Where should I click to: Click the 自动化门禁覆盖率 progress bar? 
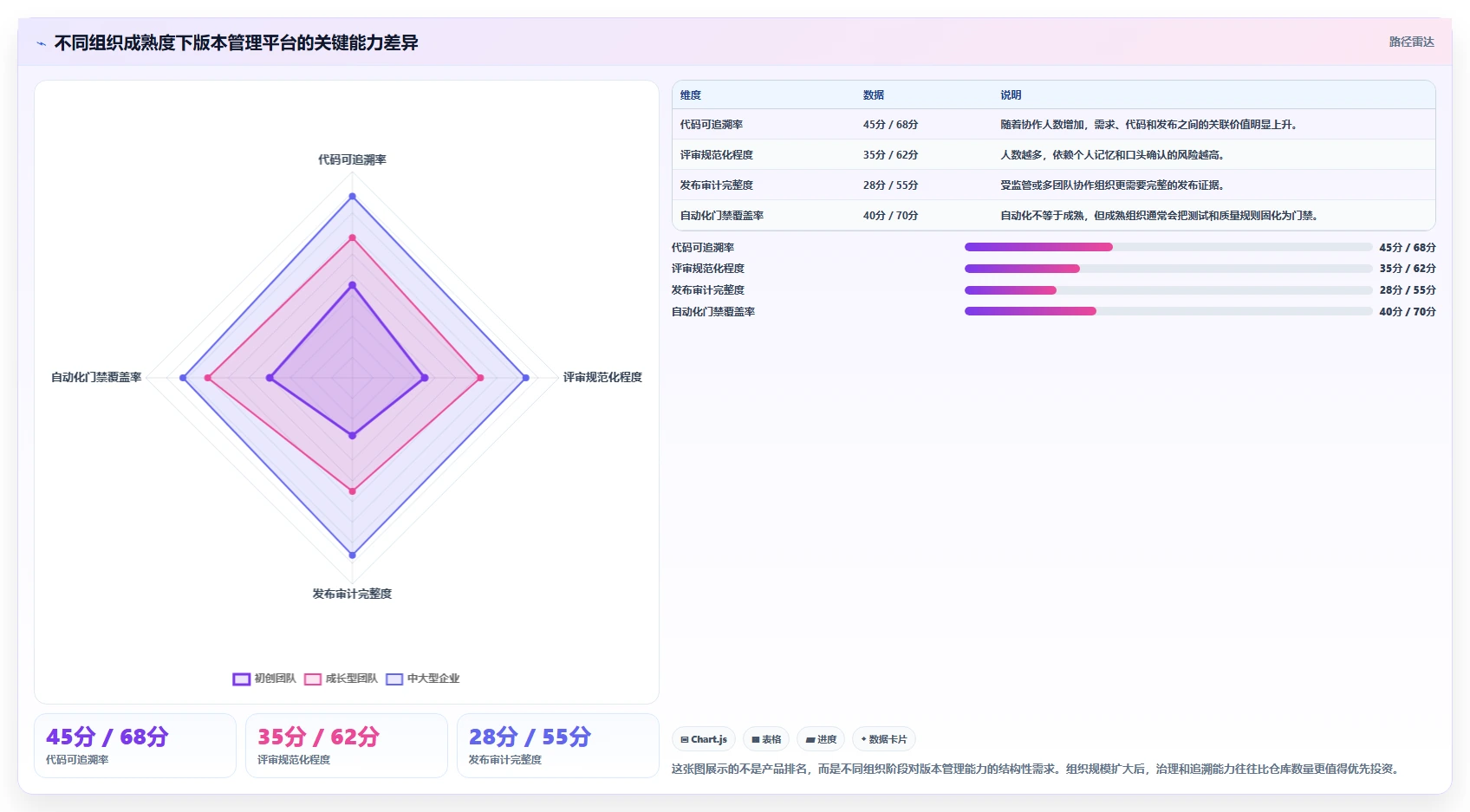[x=1168, y=311]
